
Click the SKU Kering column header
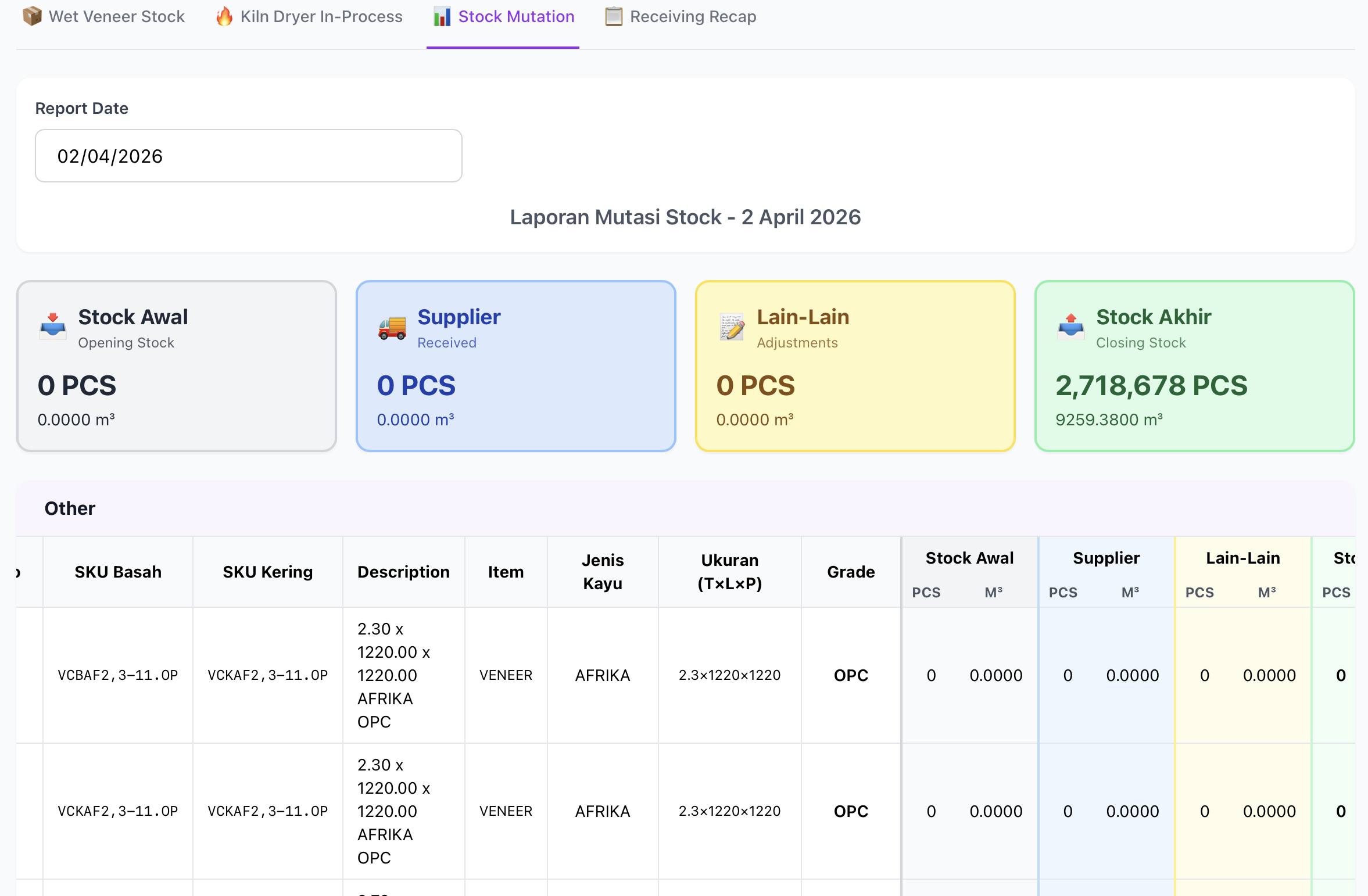[267, 572]
